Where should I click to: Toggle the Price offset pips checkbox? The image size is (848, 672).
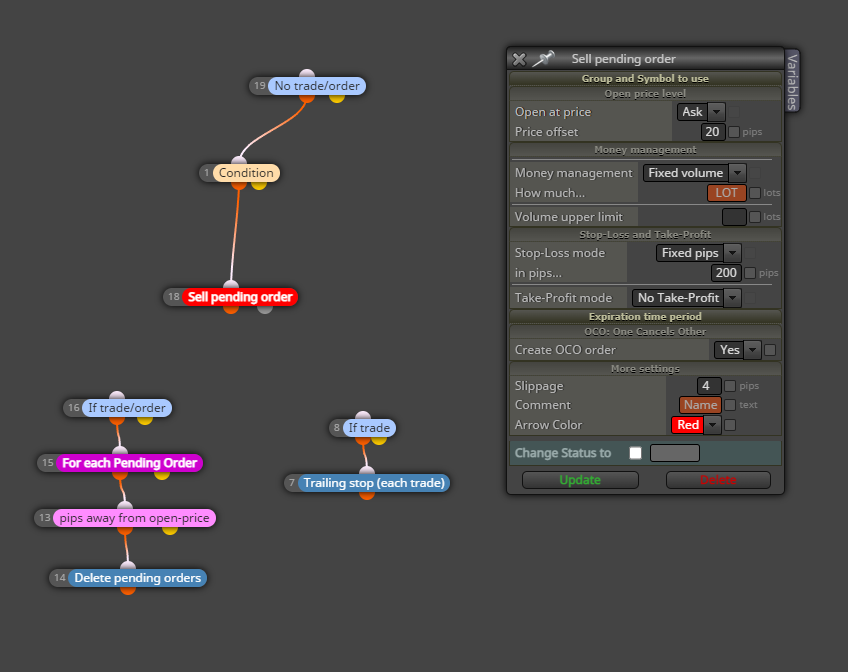(734, 132)
